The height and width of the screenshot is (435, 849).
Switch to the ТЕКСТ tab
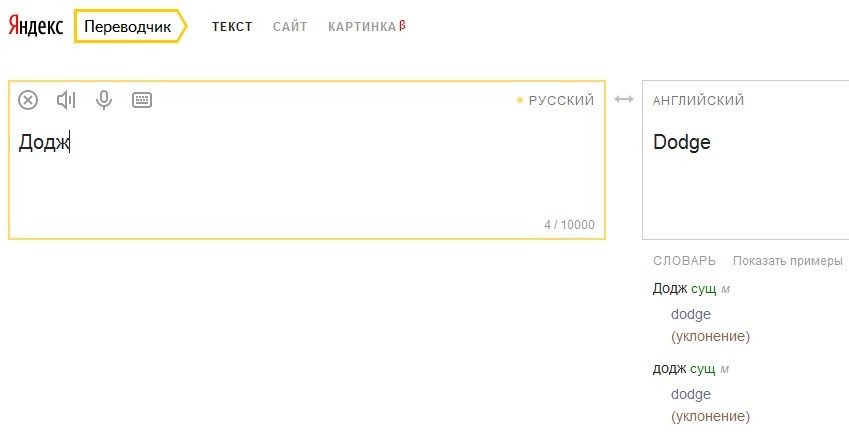pyautogui.click(x=232, y=27)
